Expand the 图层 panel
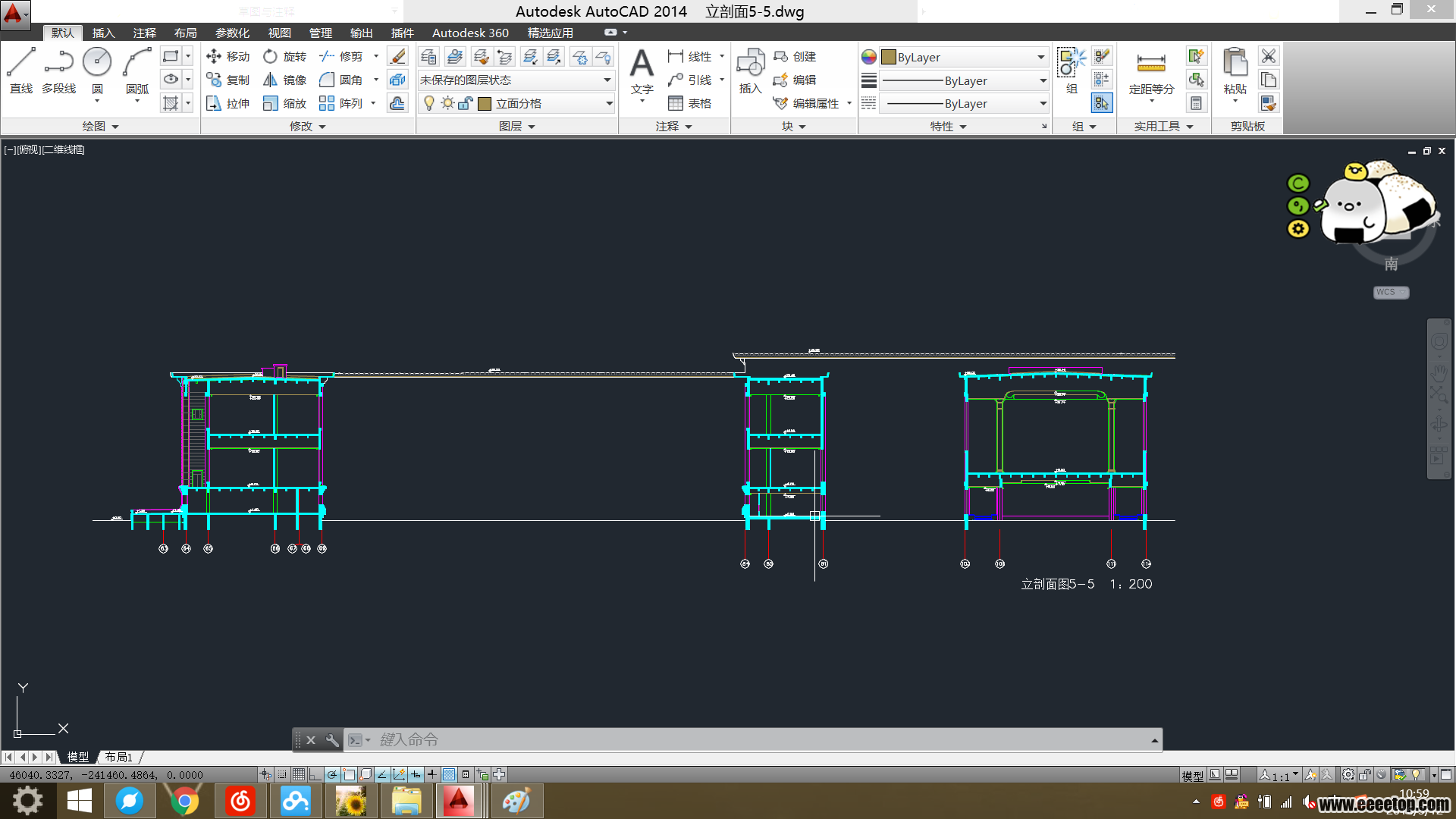This screenshot has width=1456, height=819. (x=517, y=127)
